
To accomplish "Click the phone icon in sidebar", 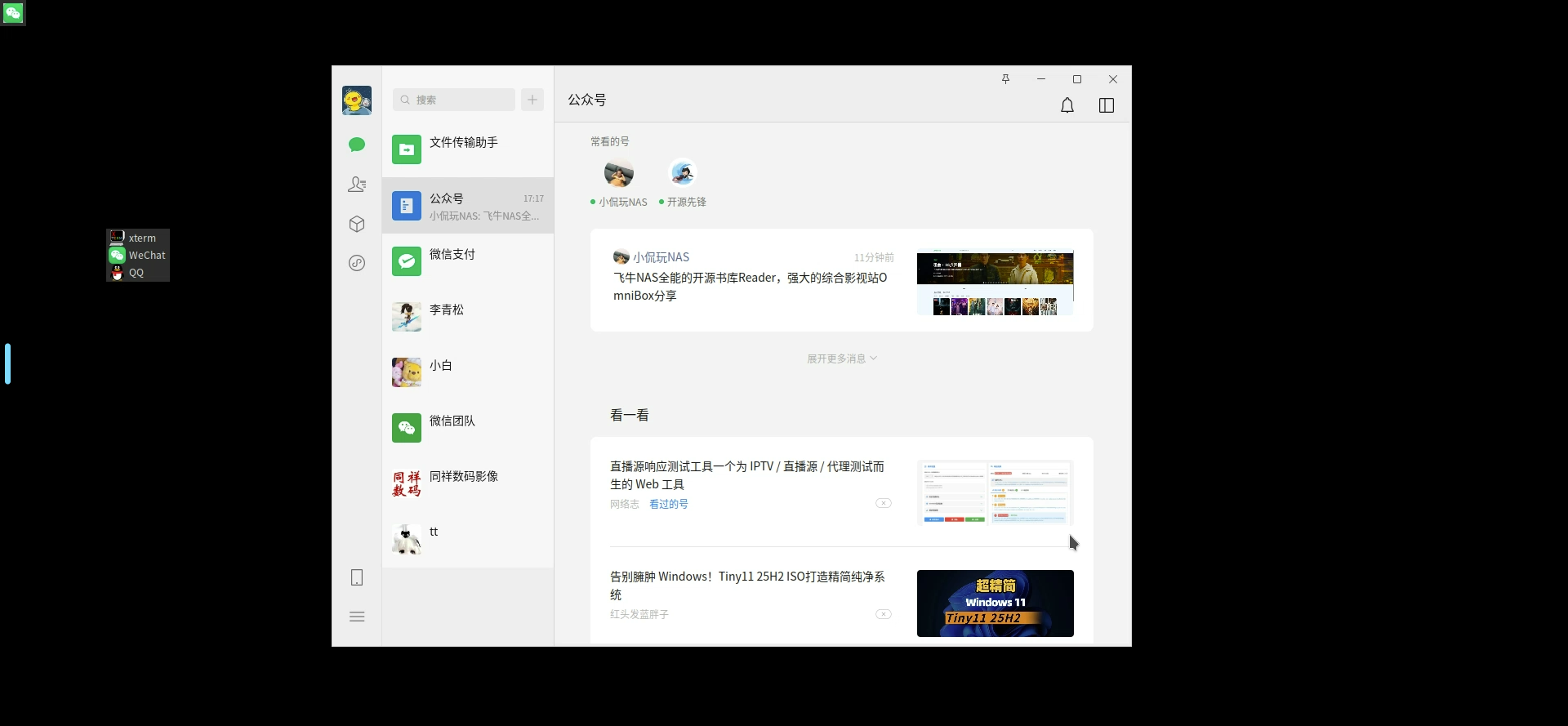I will pyautogui.click(x=357, y=577).
